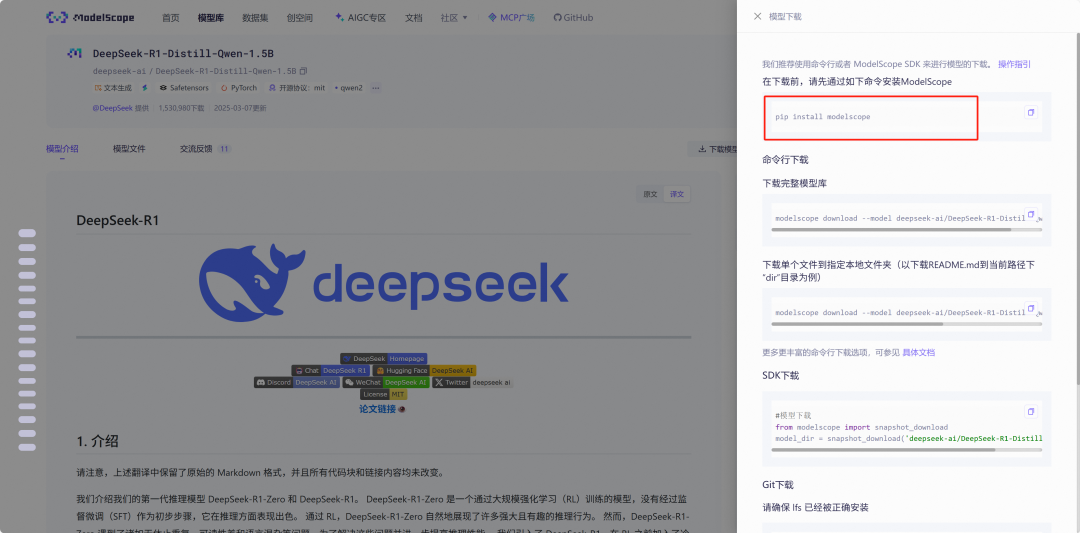This screenshot has width=1080, height=533.
Task: Click the lightning bolt tag icon
Action: 145,88
